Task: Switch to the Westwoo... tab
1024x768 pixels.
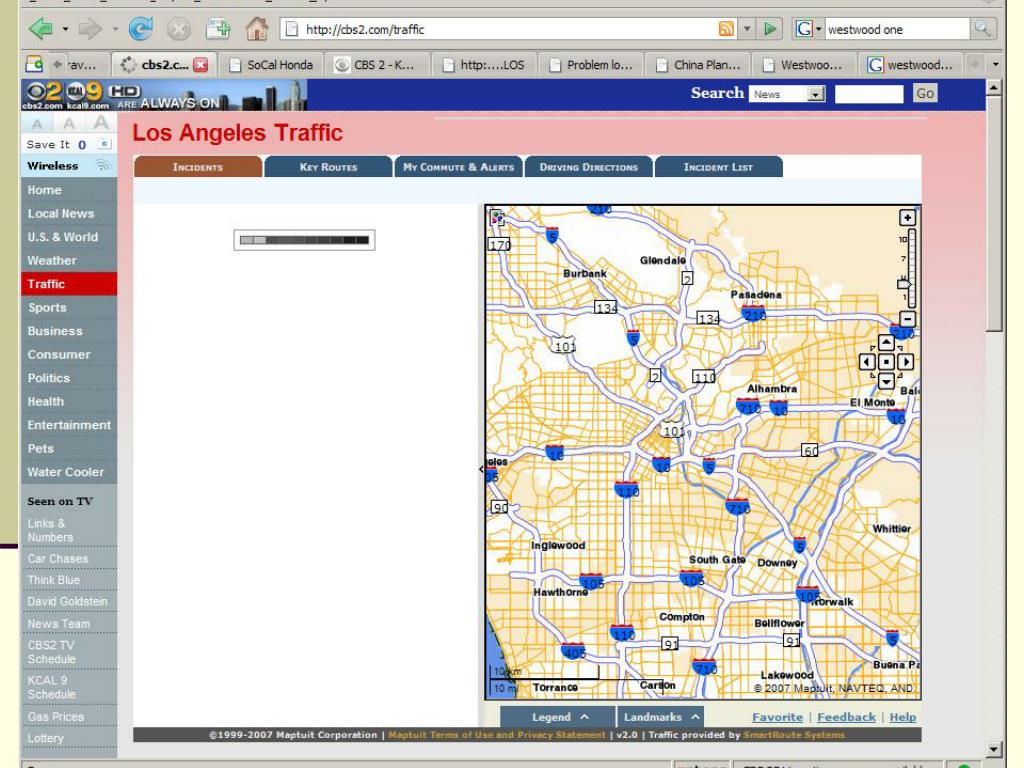Action: tap(805, 65)
